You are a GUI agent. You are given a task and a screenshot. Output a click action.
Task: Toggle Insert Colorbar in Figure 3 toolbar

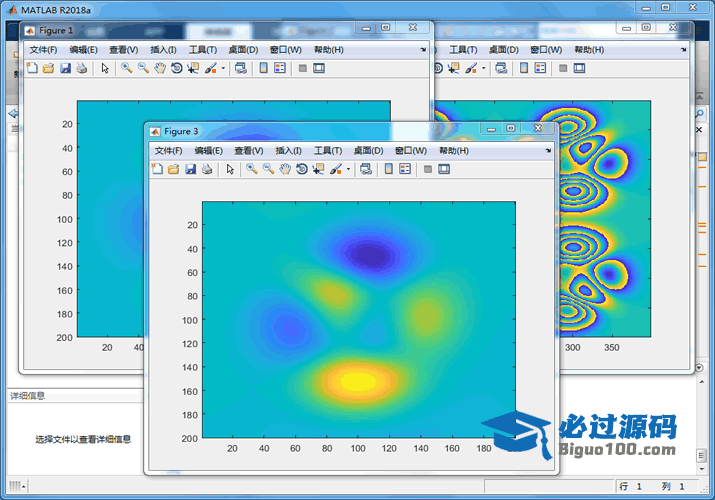388,169
